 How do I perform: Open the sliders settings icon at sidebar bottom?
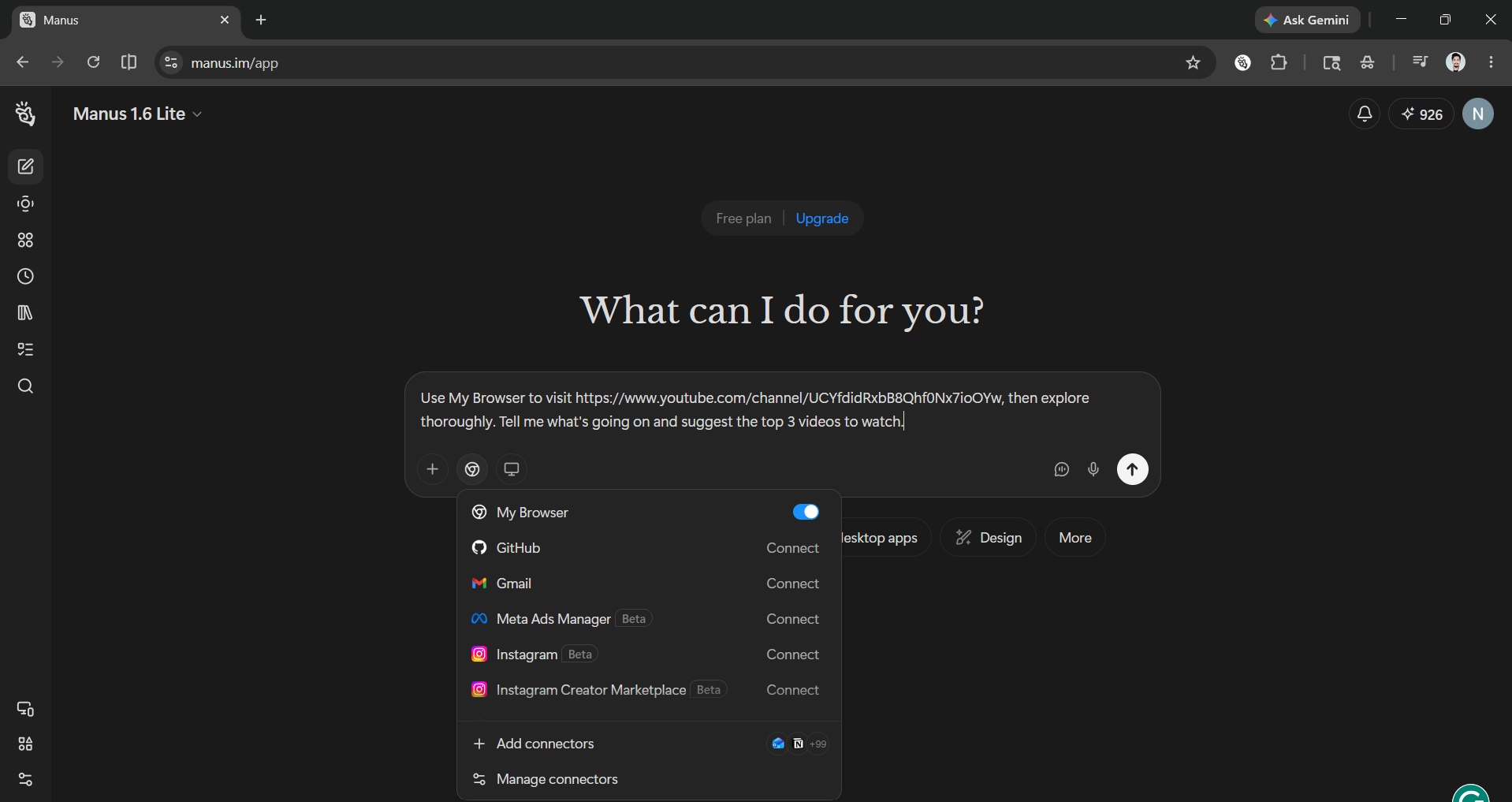[25, 779]
